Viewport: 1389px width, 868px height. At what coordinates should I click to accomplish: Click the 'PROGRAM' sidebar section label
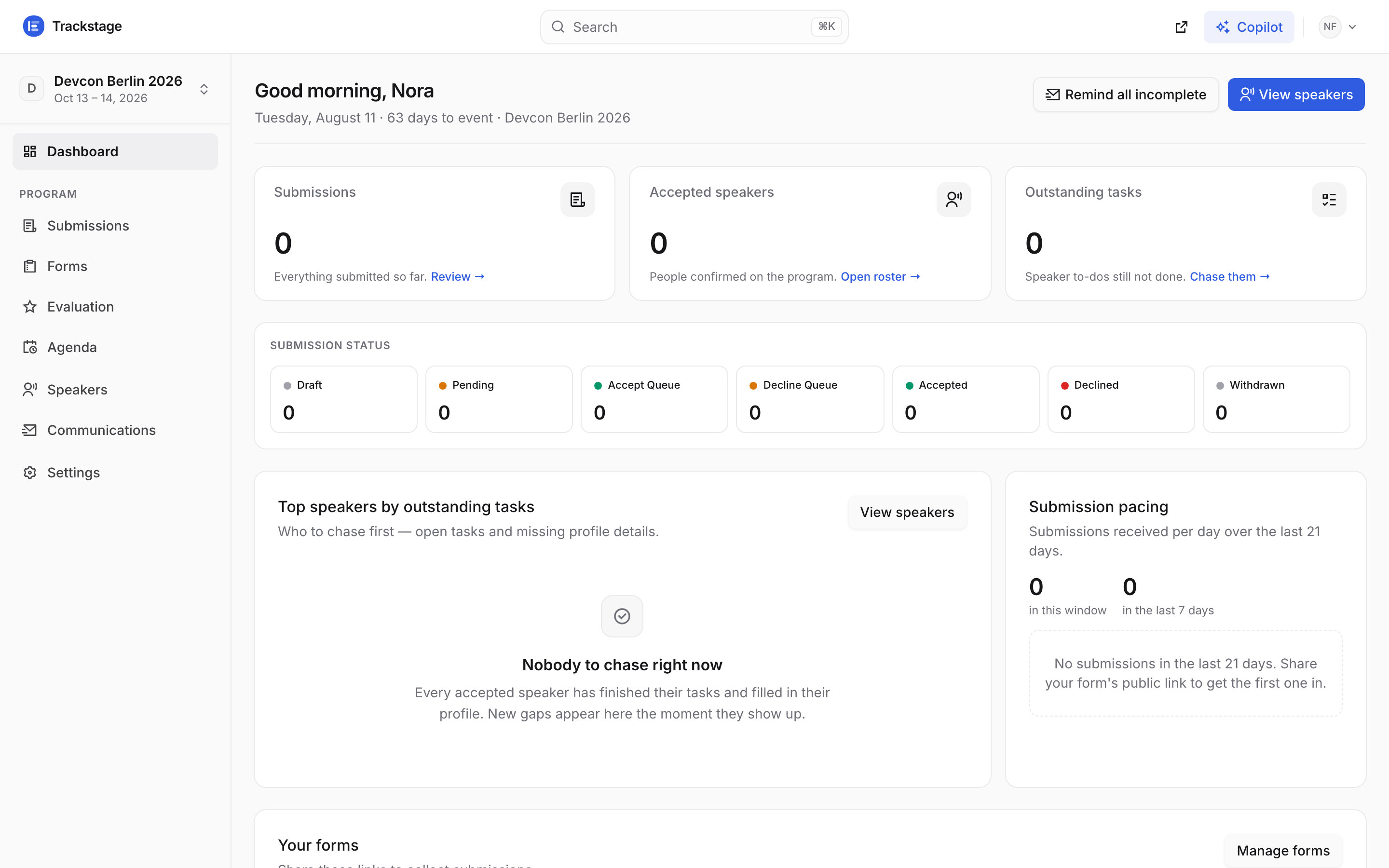(x=48, y=194)
